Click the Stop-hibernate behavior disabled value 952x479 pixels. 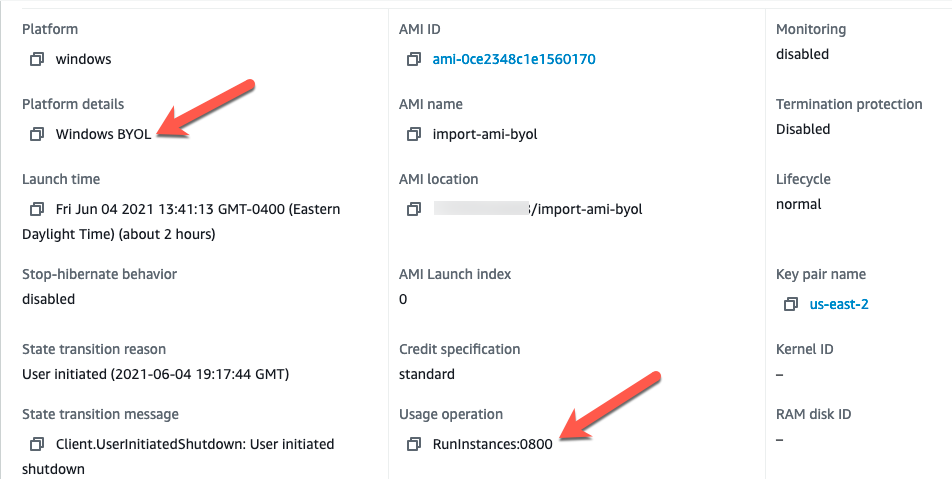48,299
